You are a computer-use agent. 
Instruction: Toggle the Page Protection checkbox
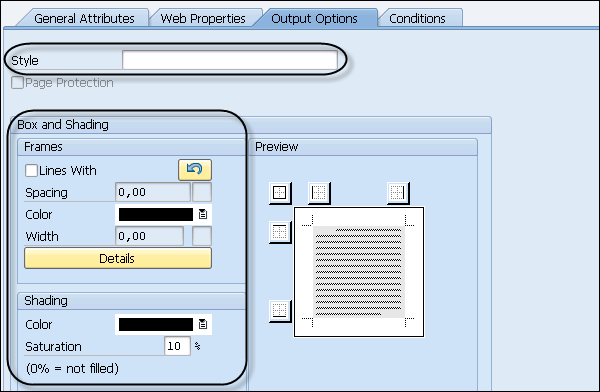tap(17, 83)
